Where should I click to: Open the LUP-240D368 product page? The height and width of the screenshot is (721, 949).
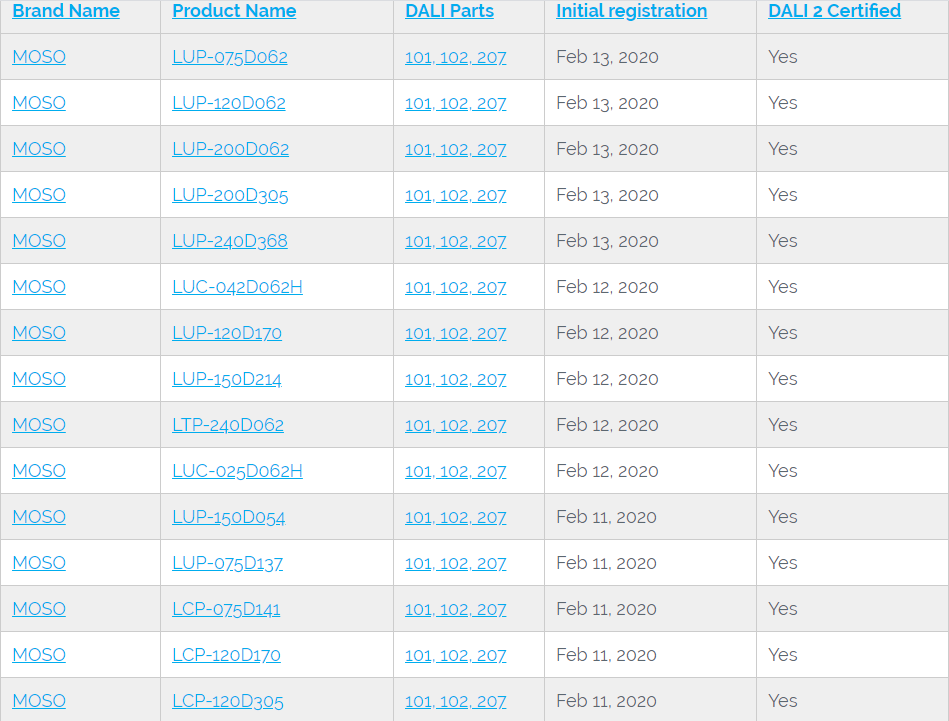click(x=229, y=241)
